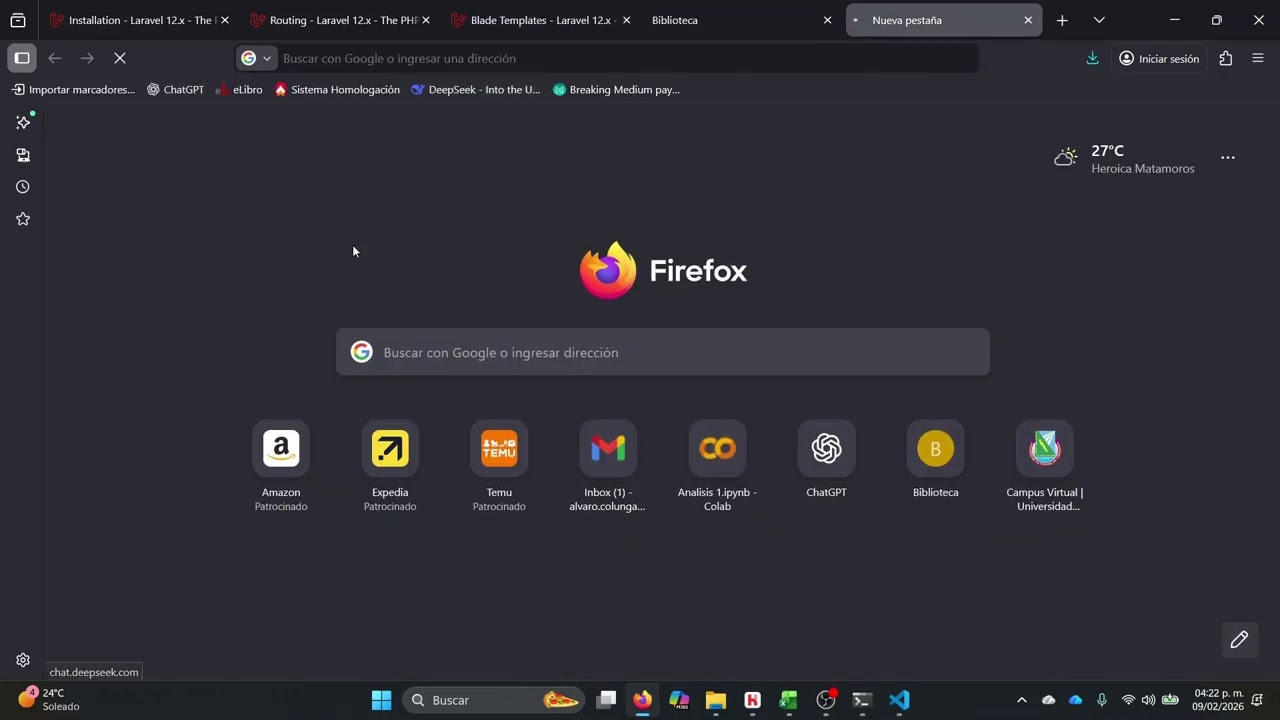Open sidebar settings gear icon
The height and width of the screenshot is (720, 1280).
point(23,660)
